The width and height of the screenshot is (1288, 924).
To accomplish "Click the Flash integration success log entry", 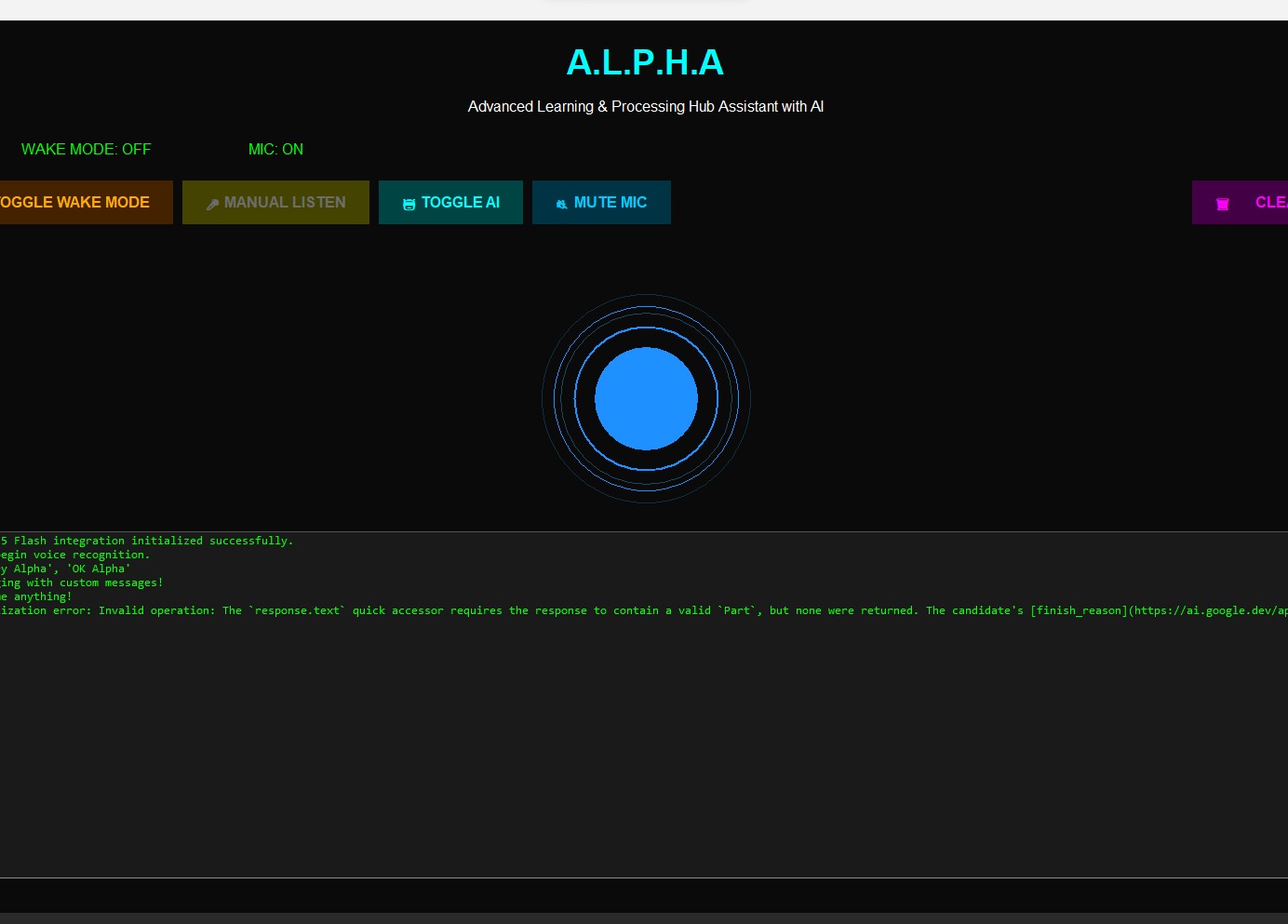I will point(146,541).
